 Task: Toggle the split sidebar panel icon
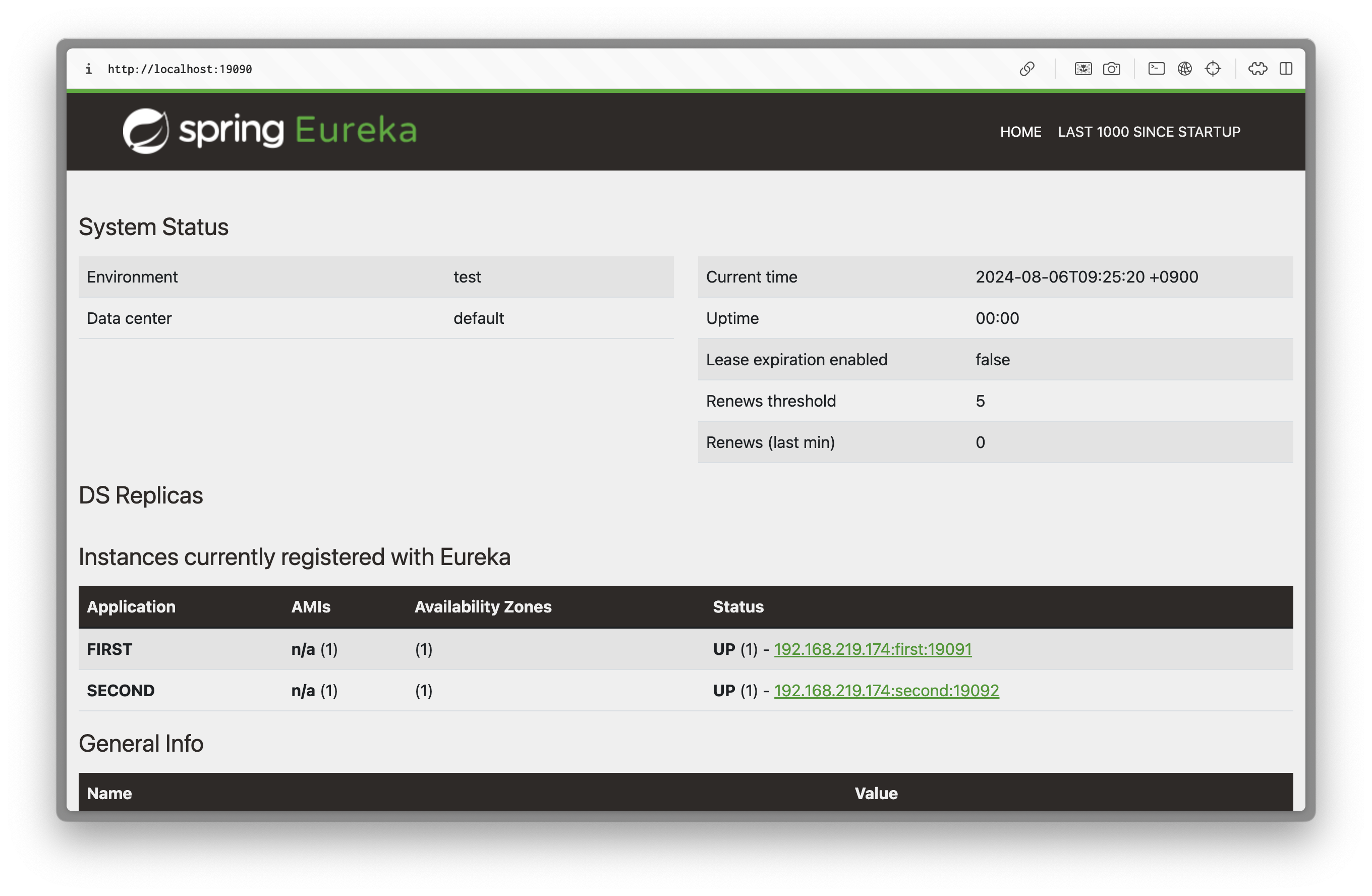[x=1286, y=69]
